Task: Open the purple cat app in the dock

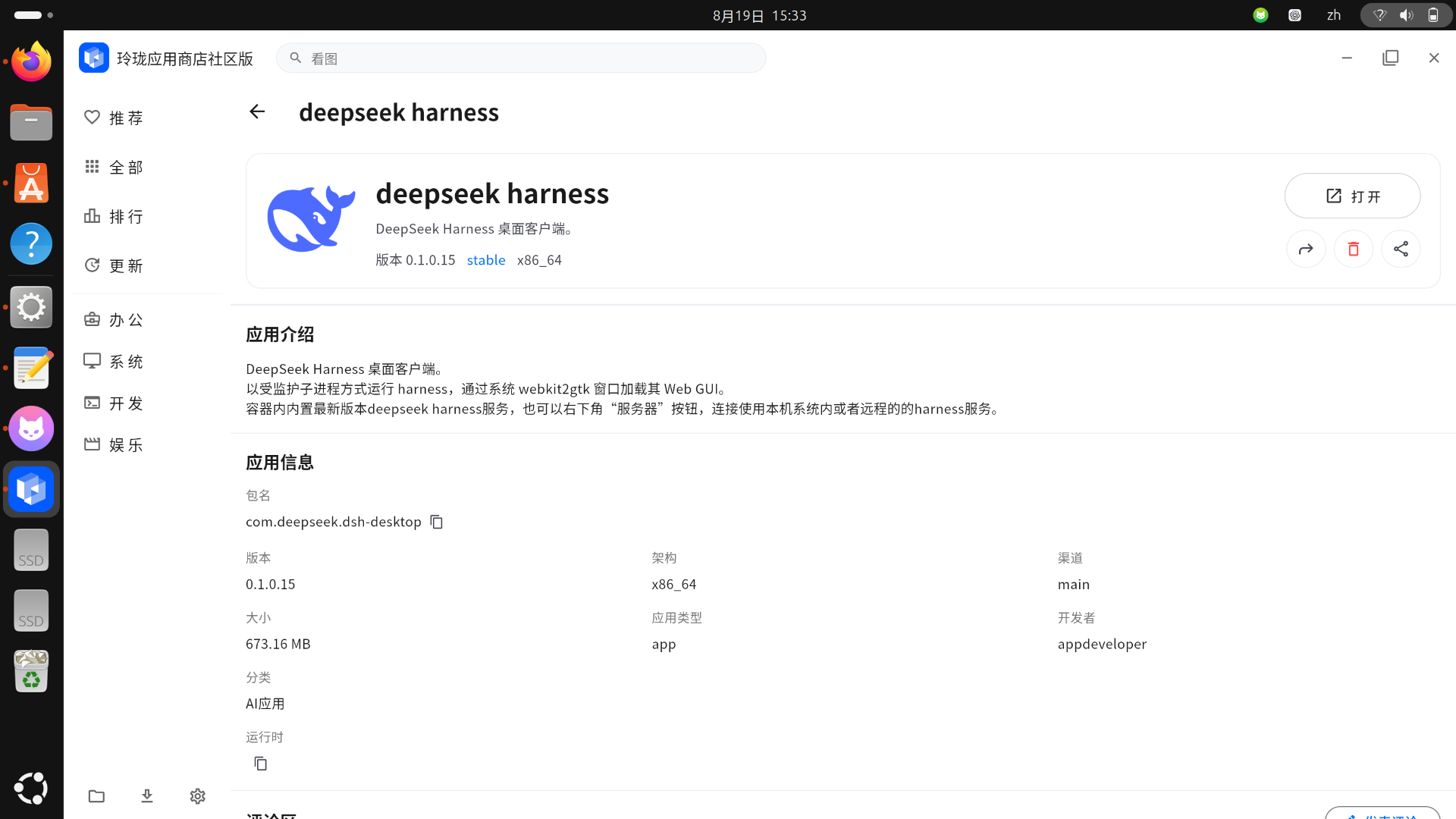Action: tap(31, 428)
